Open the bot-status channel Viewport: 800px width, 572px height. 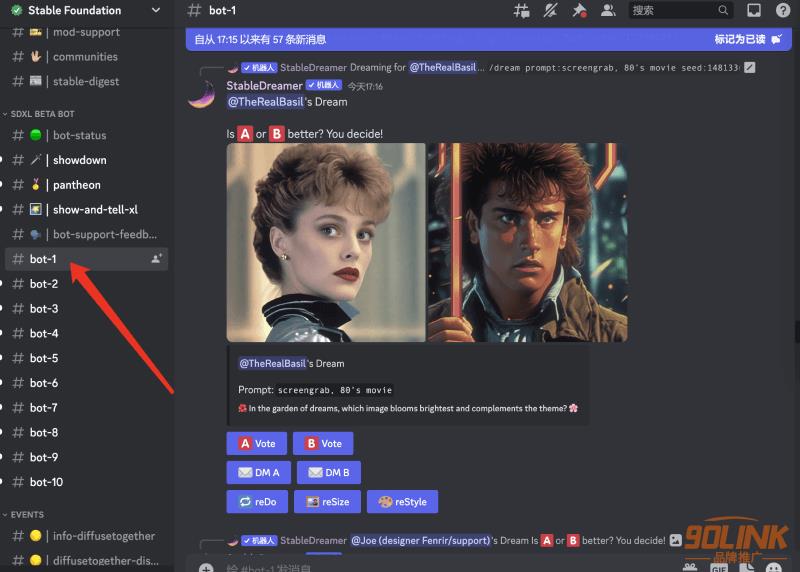coord(87,135)
